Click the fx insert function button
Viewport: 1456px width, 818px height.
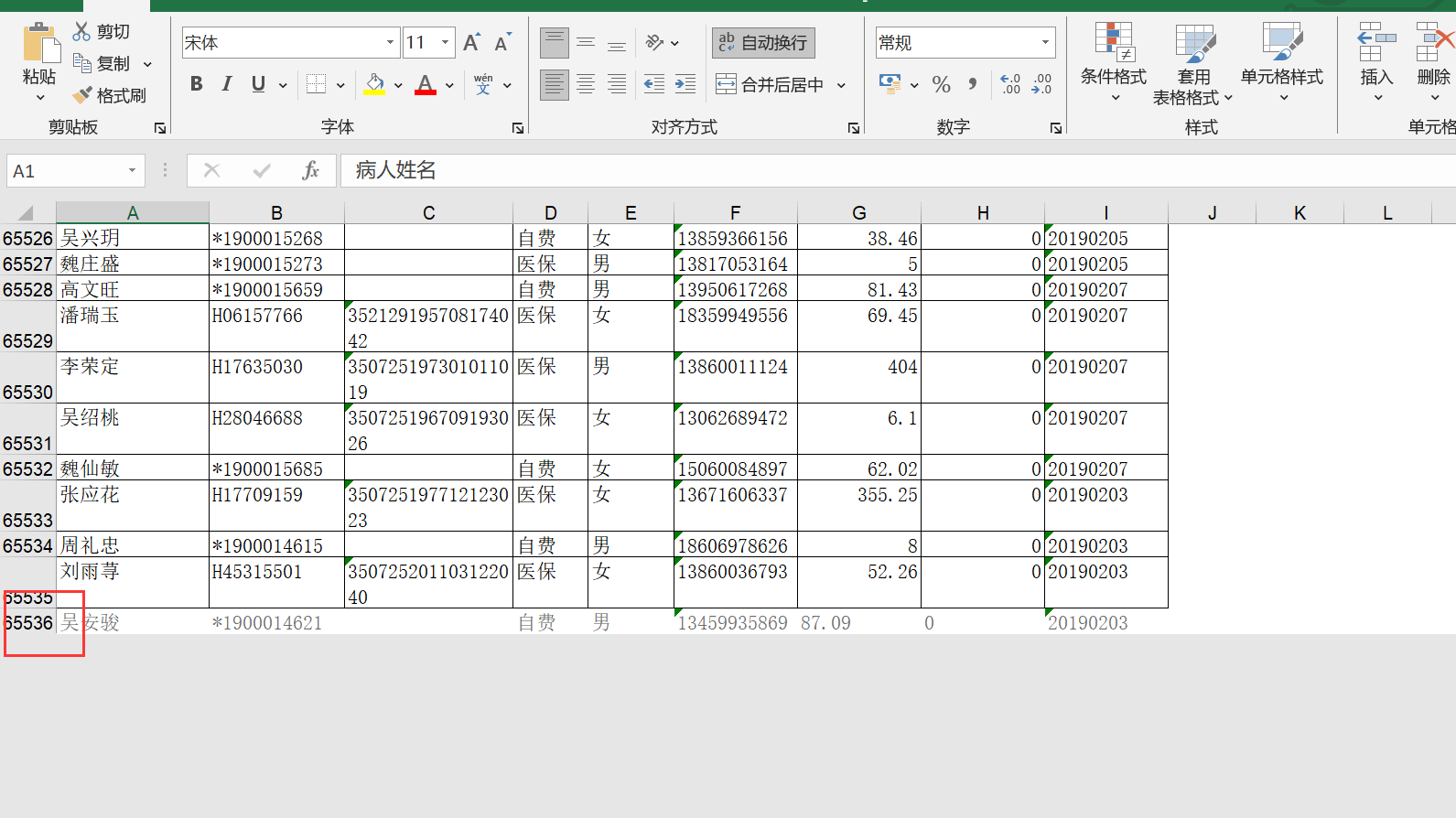(311, 170)
